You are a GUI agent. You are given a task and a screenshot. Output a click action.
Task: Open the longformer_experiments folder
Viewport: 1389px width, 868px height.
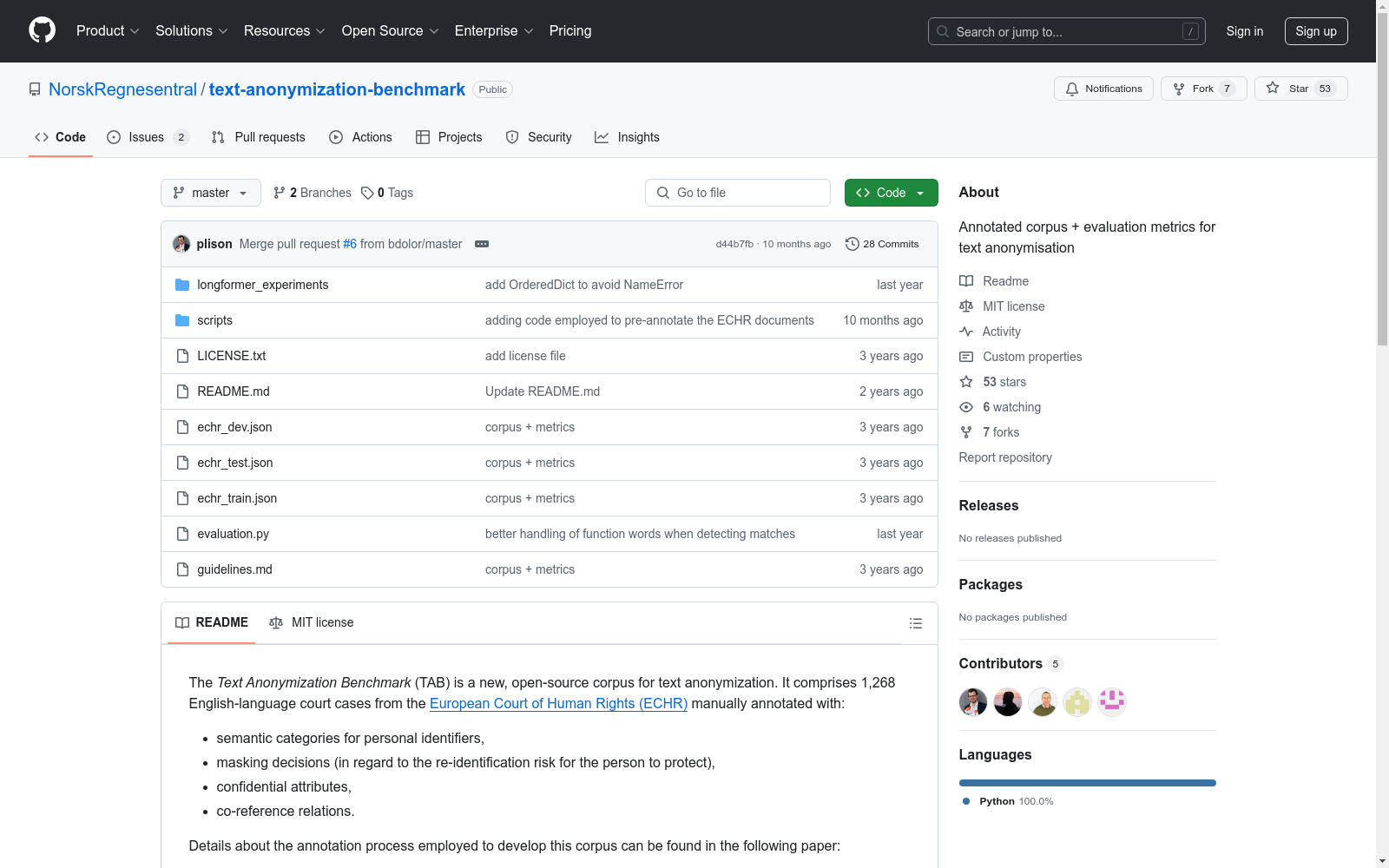263,285
